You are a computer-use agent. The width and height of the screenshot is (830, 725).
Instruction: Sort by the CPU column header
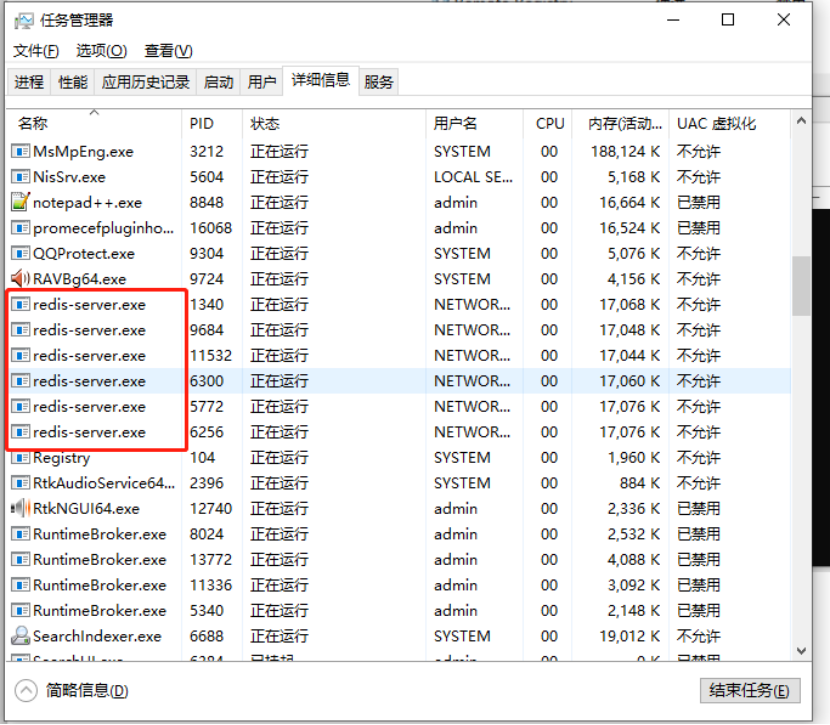pyautogui.click(x=548, y=123)
